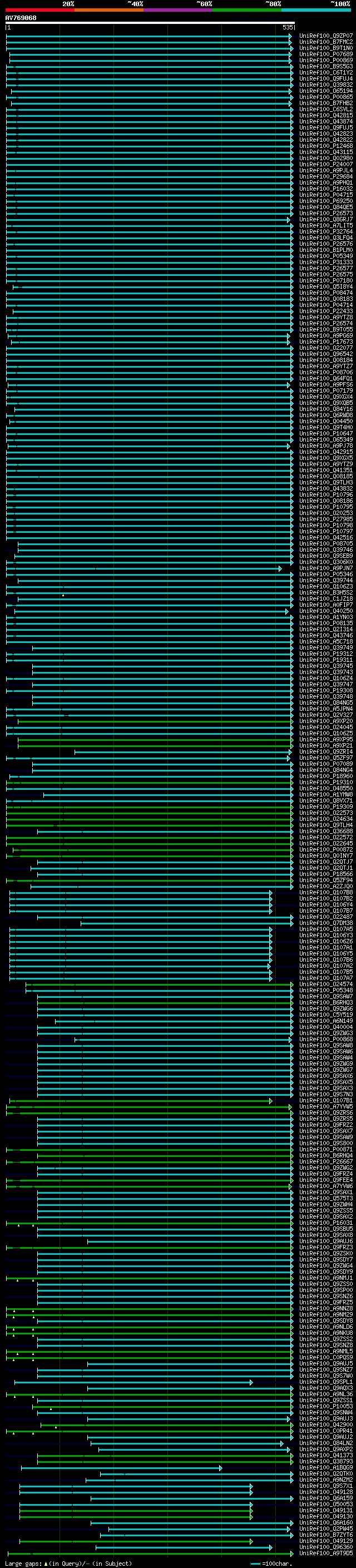Select the UniRef100_Q8GRJ7 label
Screen dimensions: 356x1568
click(x=325, y=219)
